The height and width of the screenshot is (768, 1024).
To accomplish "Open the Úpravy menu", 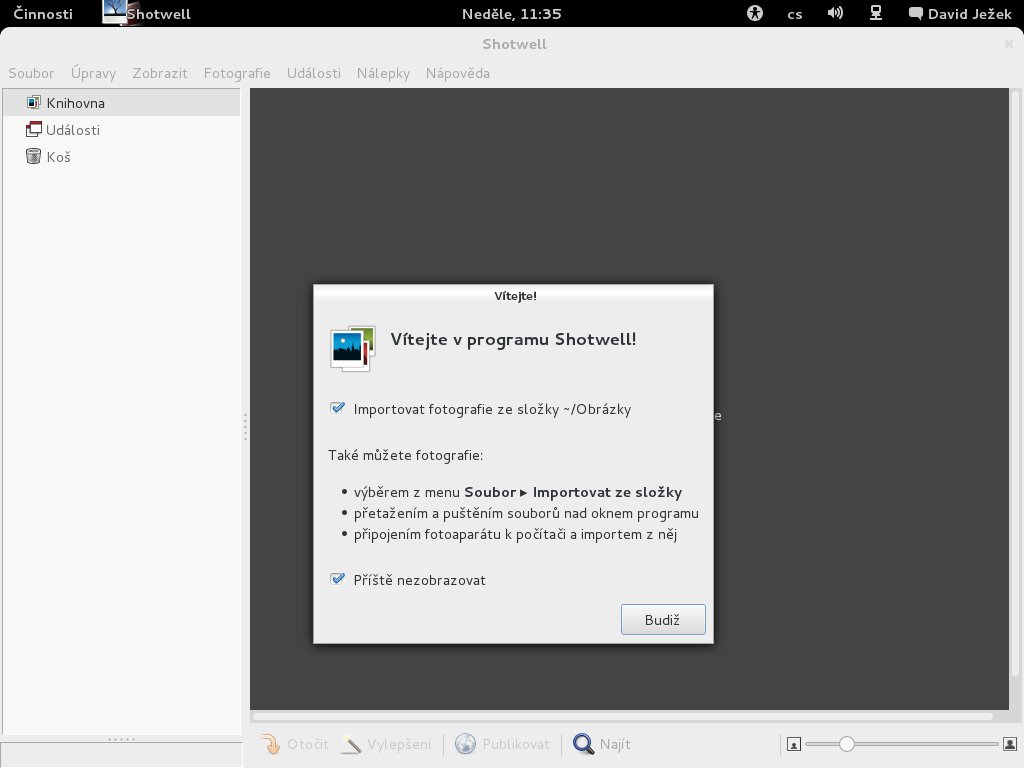I will click(x=93, y=73).
